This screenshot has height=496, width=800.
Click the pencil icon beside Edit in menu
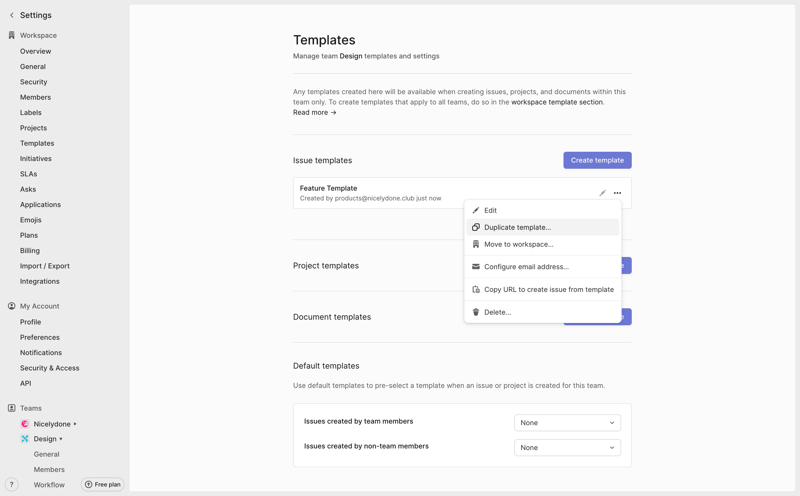[476, 210]
